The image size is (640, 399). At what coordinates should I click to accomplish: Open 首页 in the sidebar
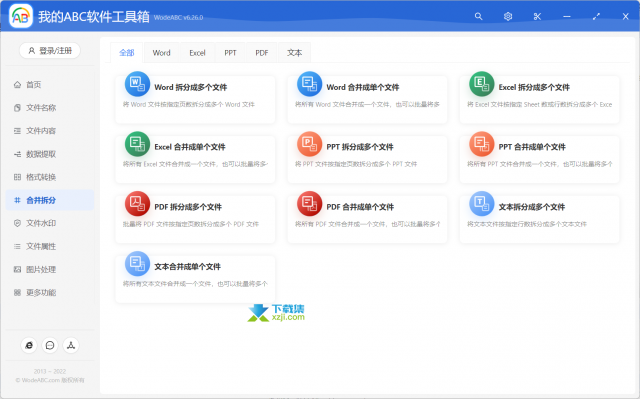[x=50, y=85]
